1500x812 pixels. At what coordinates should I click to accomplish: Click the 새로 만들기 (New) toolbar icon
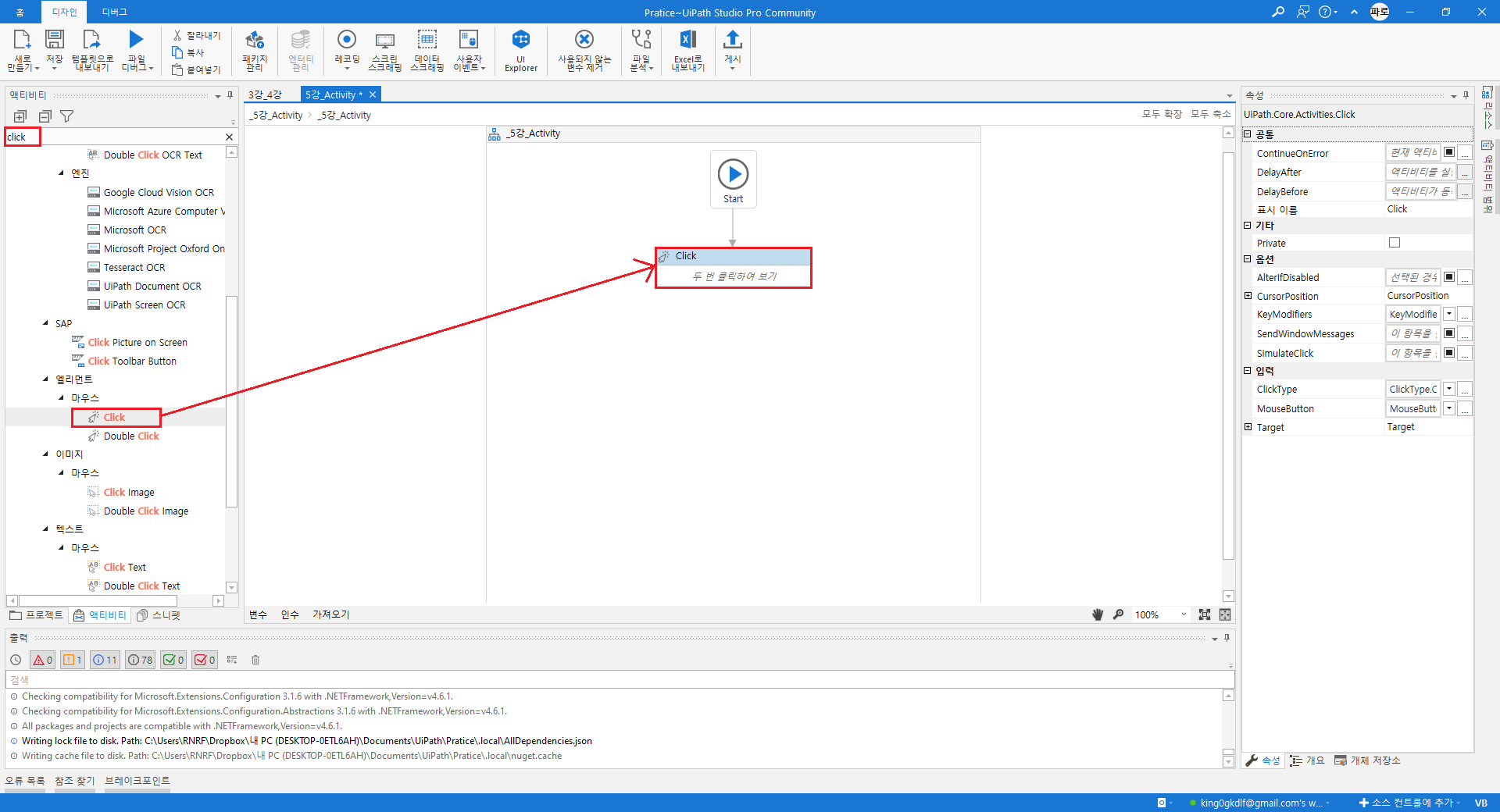coord(22,40)
